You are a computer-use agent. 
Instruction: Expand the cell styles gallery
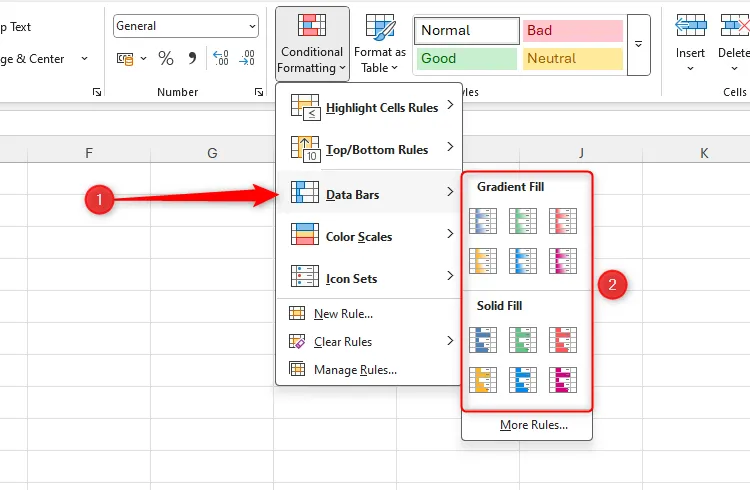point(639,45)
